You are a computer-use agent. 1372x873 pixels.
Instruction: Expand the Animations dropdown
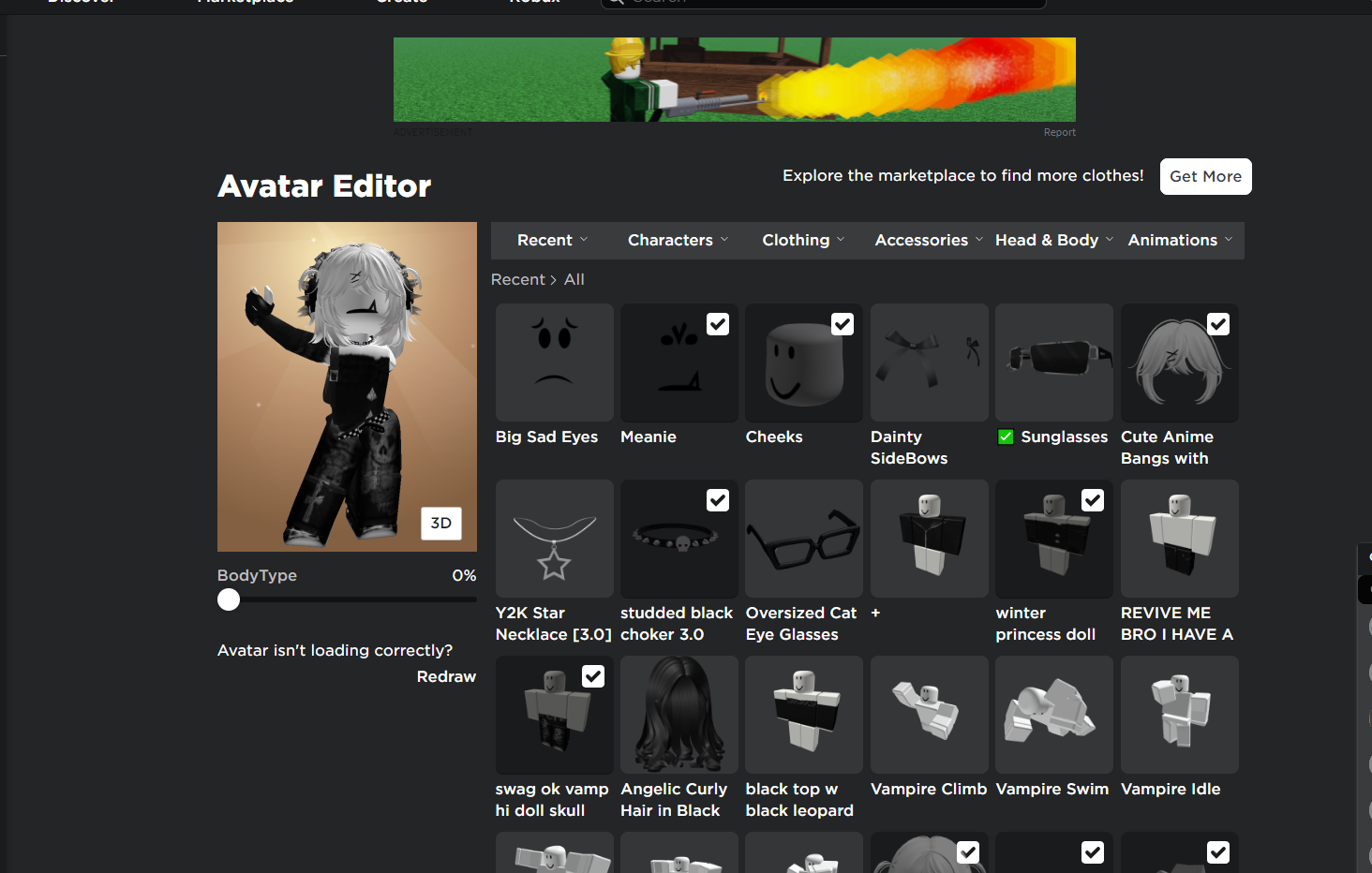pyautogui.click(x=1179, y=241)
